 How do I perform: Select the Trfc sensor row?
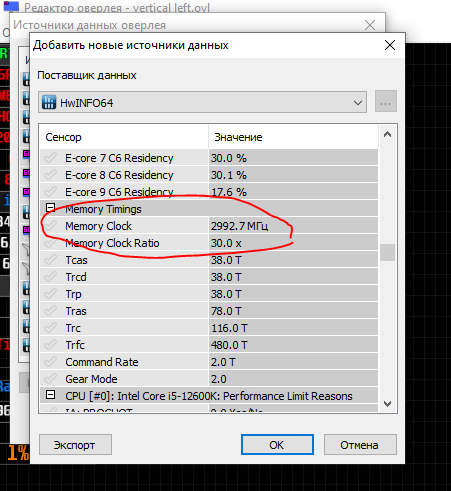point(209,345)
